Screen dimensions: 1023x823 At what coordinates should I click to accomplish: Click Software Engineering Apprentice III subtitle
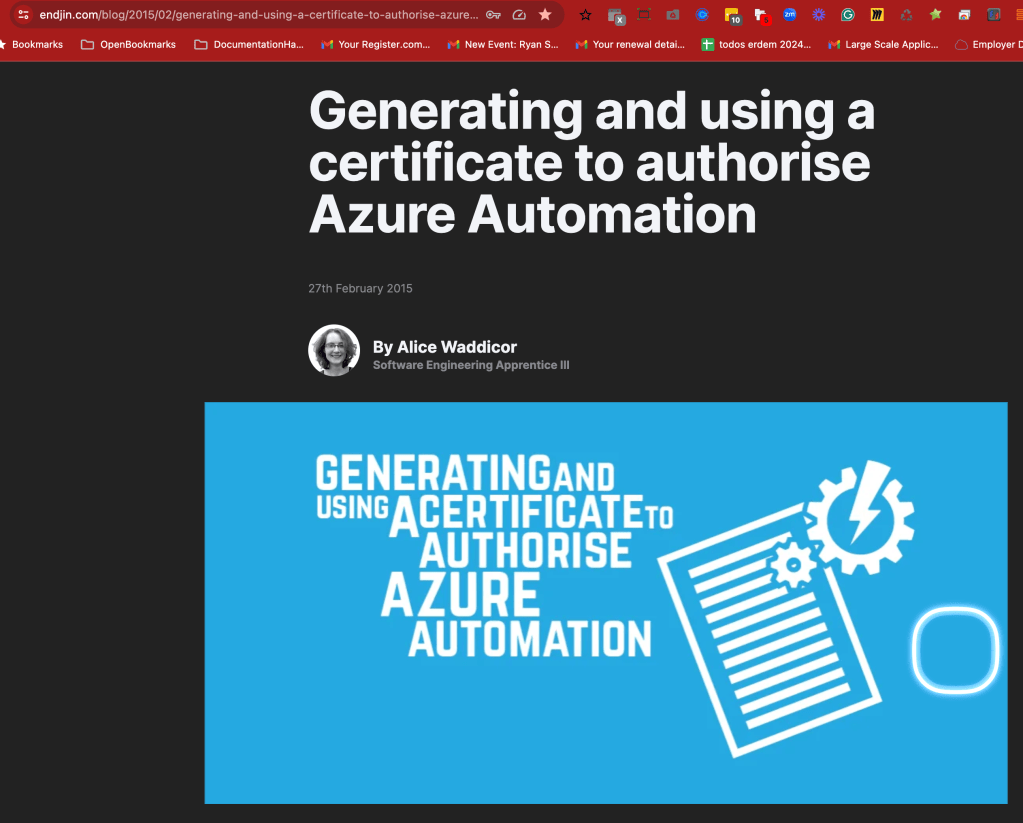pos(471,365)
